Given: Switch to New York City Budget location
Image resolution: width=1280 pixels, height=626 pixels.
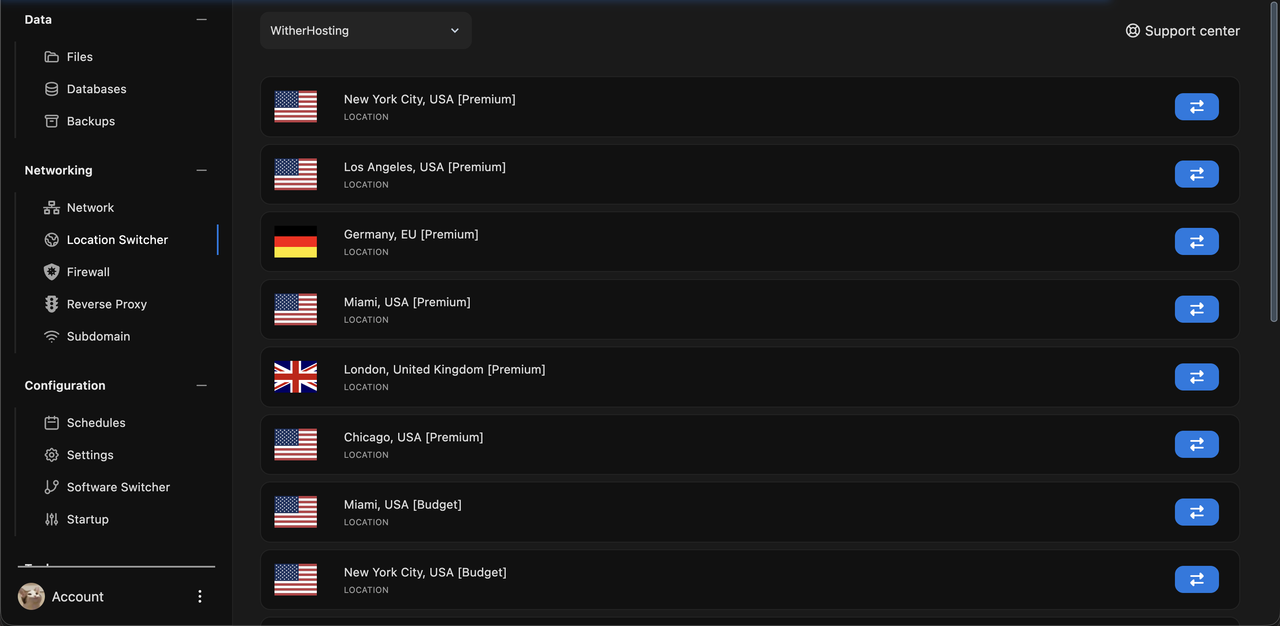Looking at the screenshot, I should (x=1197, y=579).
